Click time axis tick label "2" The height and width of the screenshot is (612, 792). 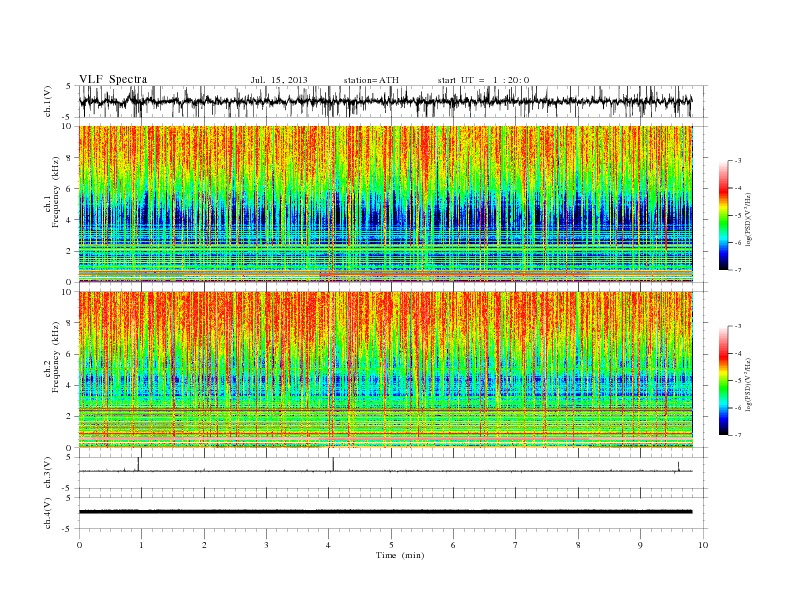(x=204, y=545)
